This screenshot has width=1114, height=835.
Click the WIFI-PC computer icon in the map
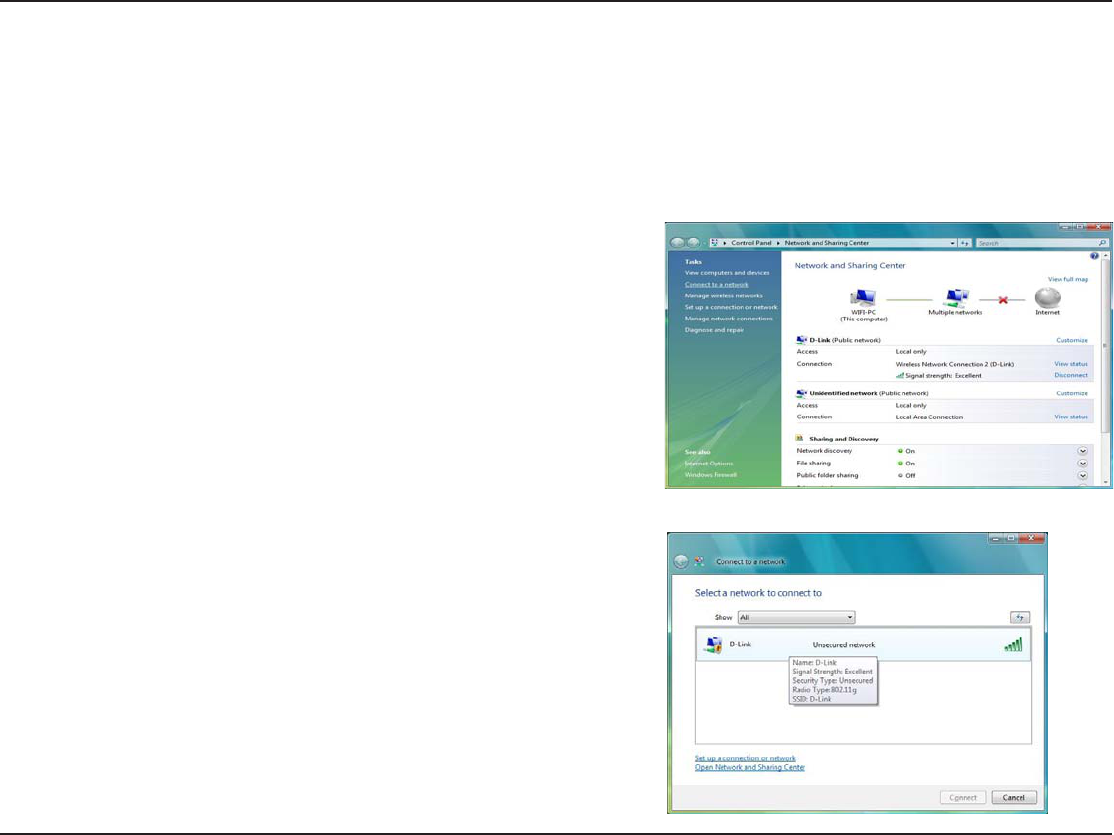pyautogui.click(x=862, y=297)
